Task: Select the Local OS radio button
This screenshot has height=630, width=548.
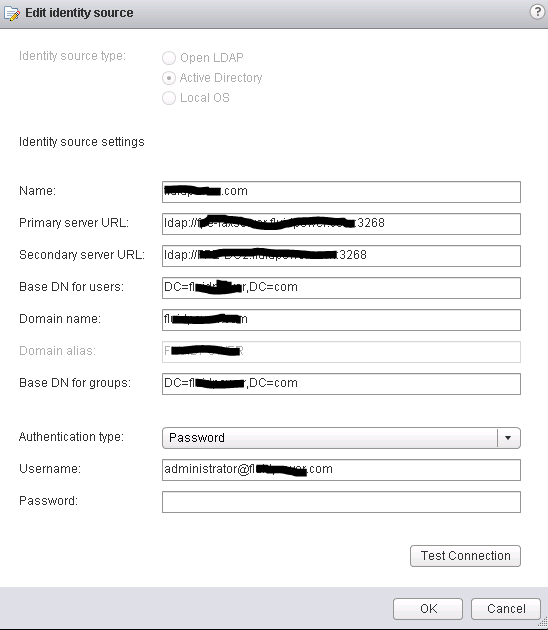Action: (169, 98)
